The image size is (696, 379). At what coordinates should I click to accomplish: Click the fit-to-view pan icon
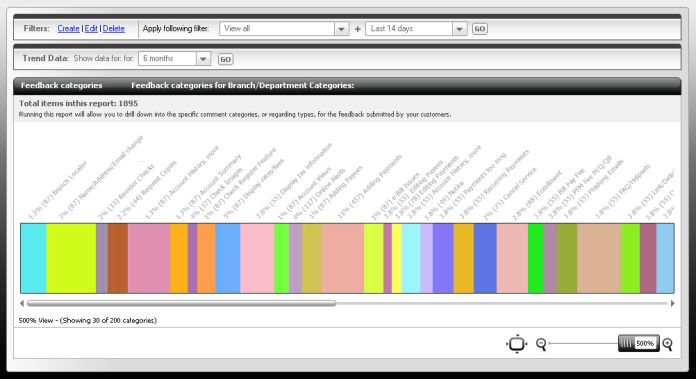(x=517, y=344)
